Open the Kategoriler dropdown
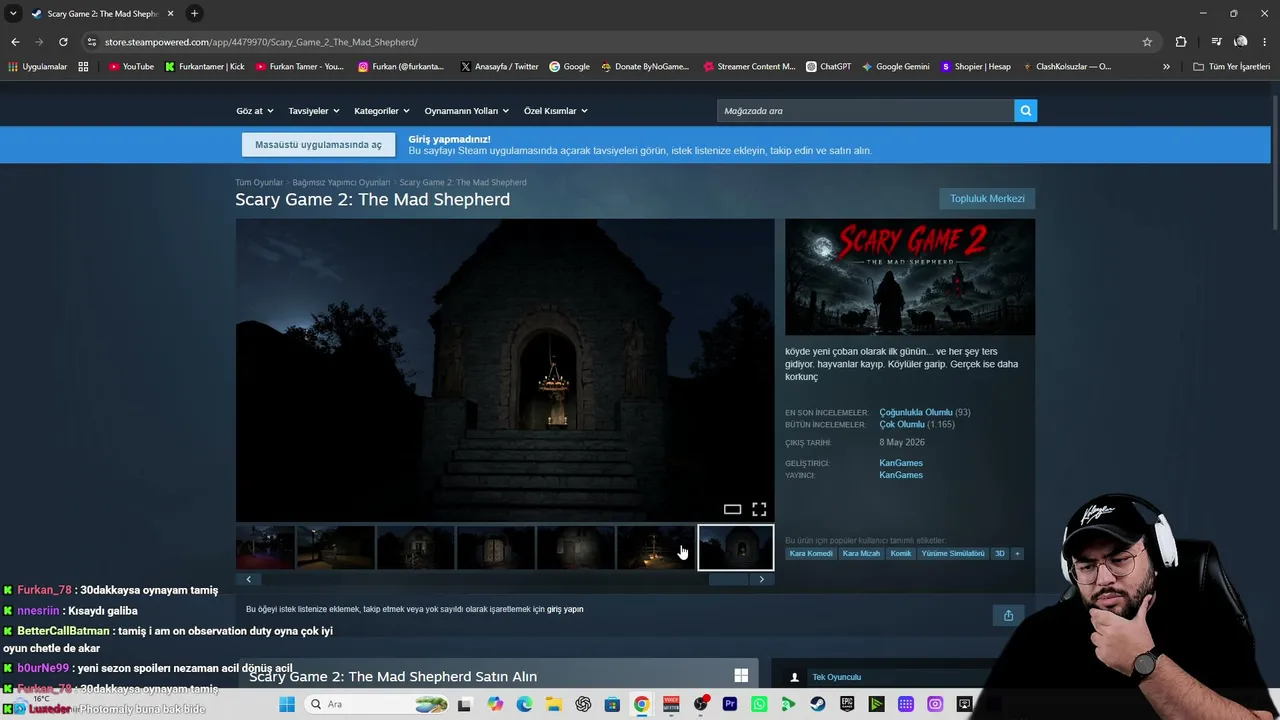Screen dimensions: 1280x720 click(382, 111)
